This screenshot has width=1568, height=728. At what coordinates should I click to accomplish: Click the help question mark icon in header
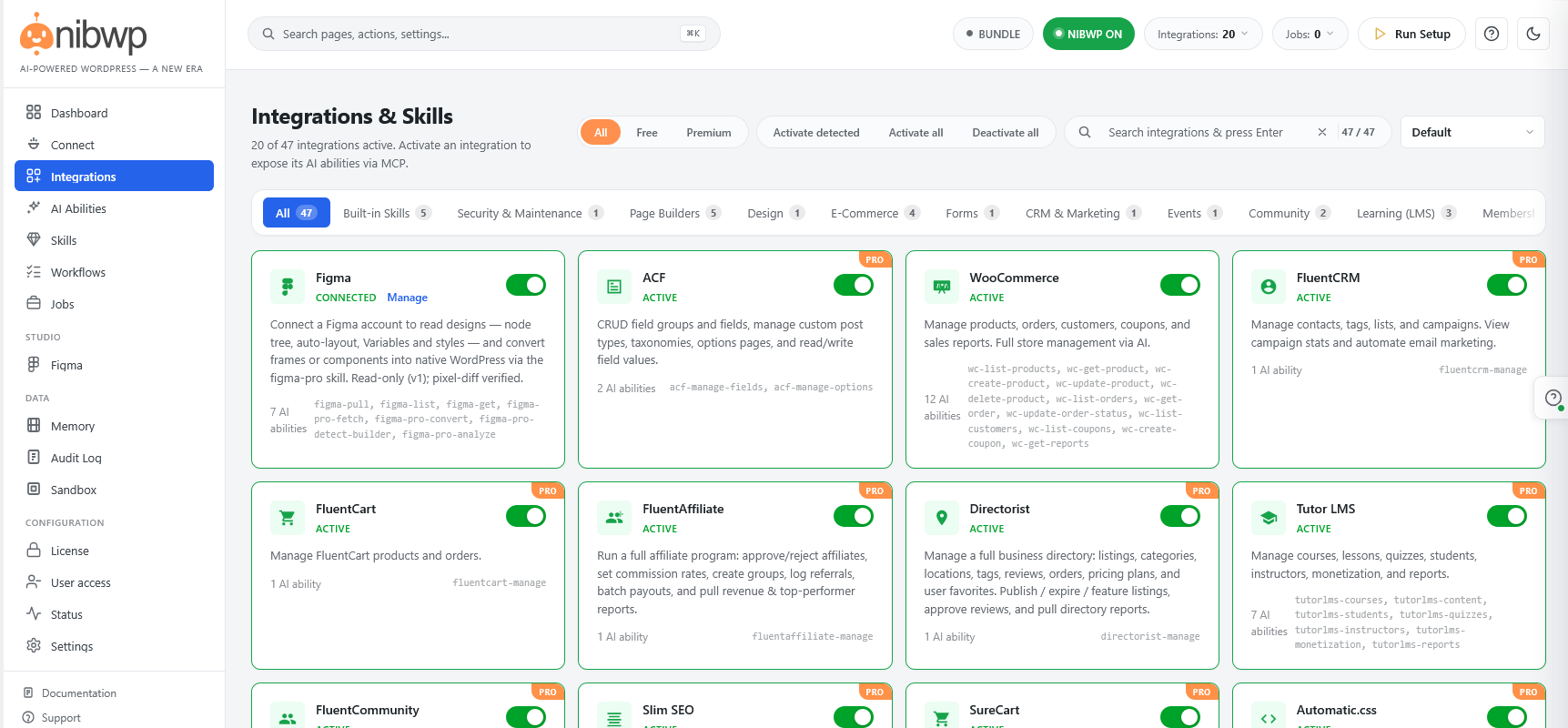(1492, 34)
